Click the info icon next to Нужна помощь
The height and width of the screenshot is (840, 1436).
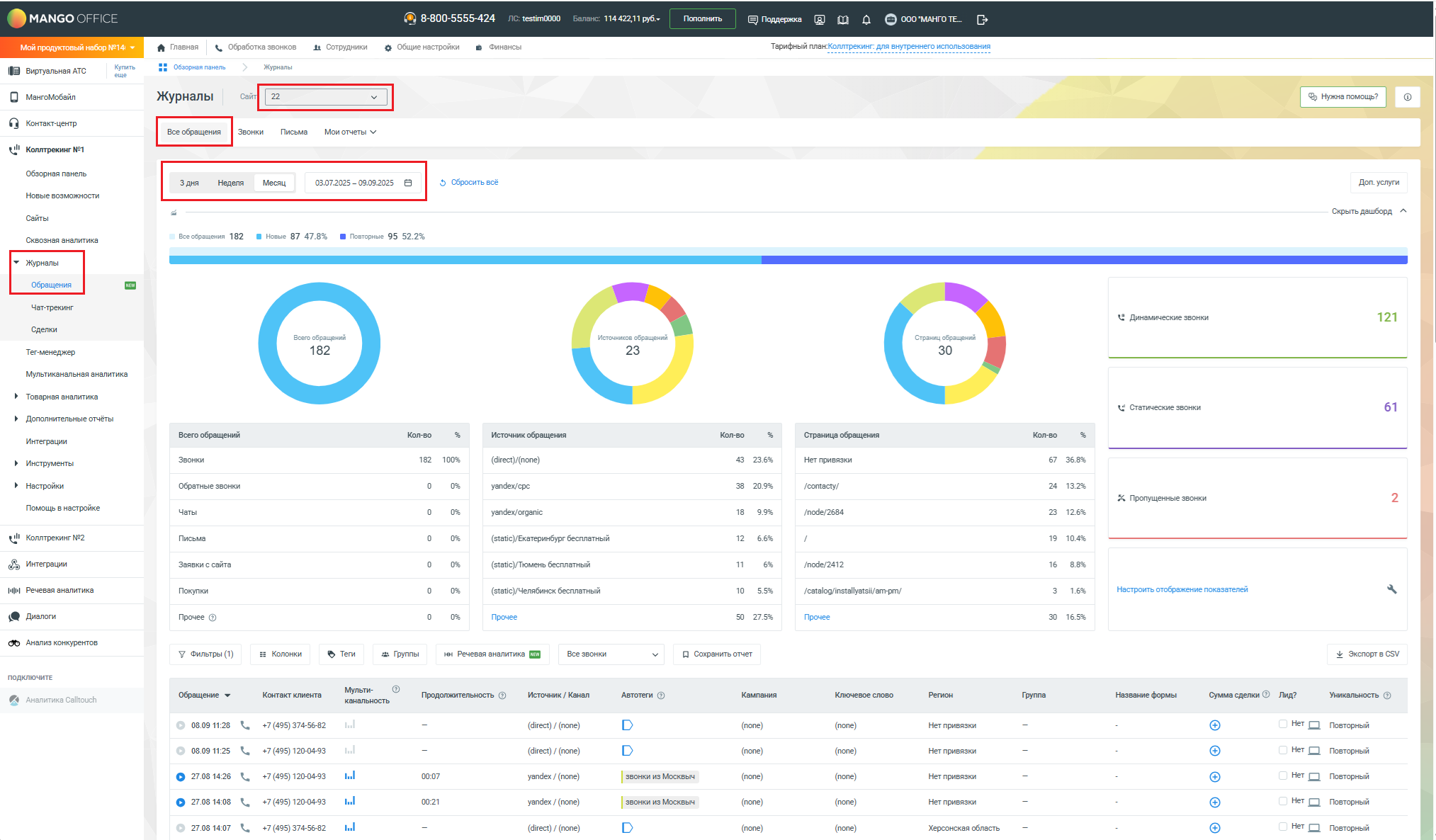point(1408,97)
